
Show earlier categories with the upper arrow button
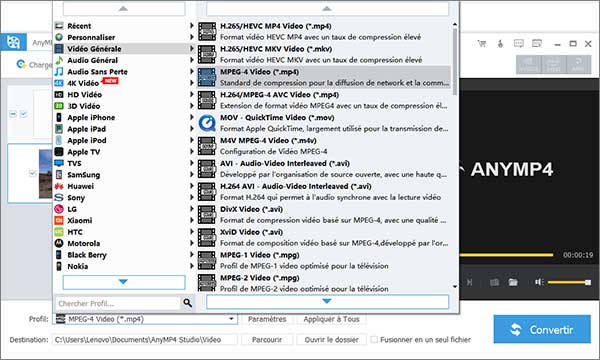(124, 8)
